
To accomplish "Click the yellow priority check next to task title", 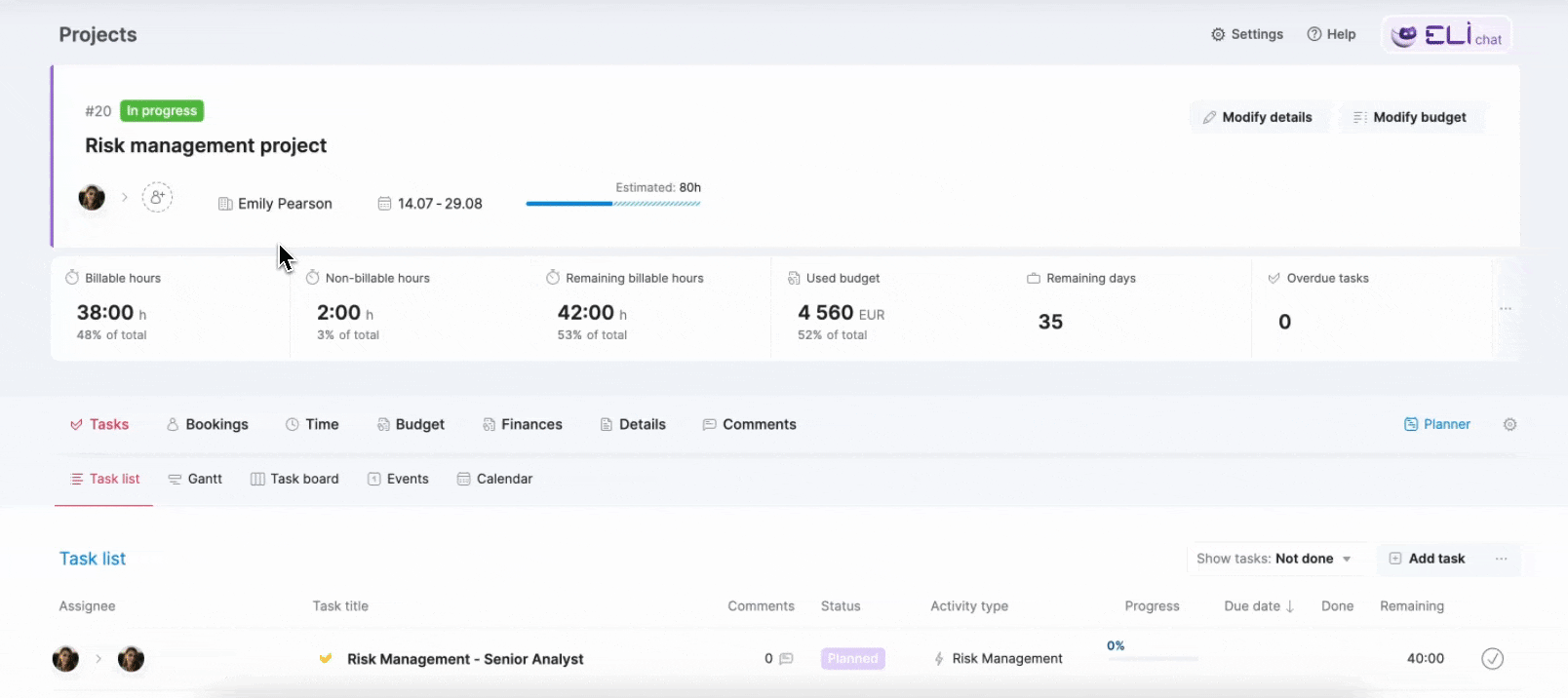I will click(326, 658).
